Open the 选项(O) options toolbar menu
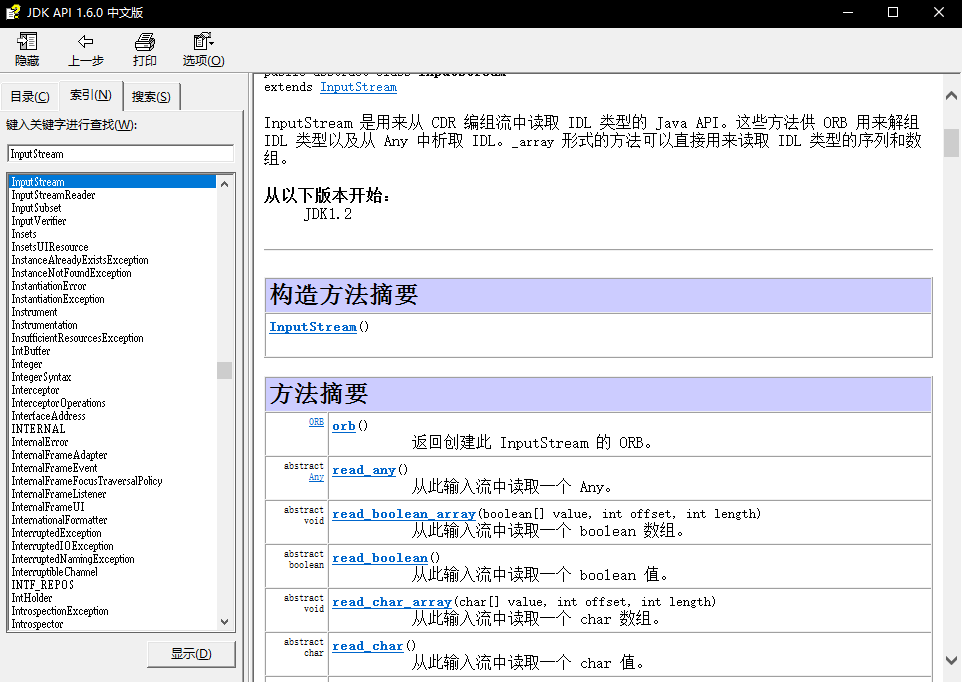The height and width of the screenshot is (682, 962). pos(203,49)
